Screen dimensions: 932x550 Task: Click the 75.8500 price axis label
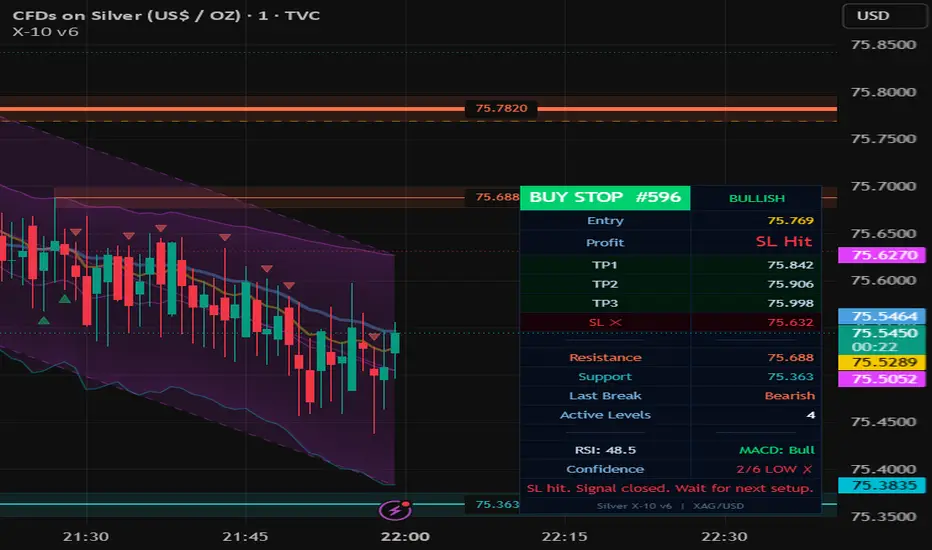(x=883, y=45)
